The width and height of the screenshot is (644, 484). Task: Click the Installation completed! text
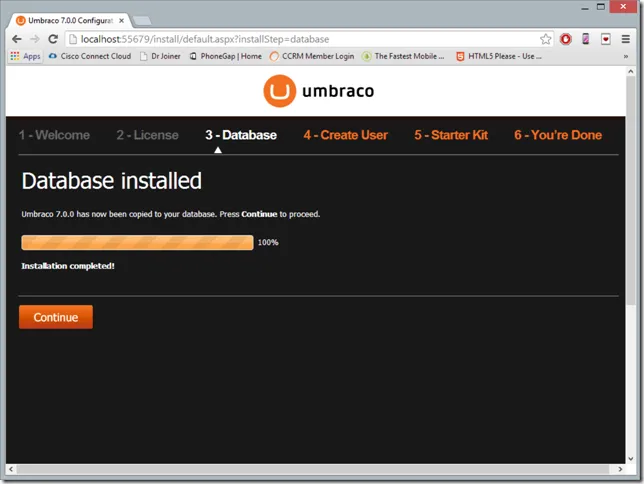[68, 266]
